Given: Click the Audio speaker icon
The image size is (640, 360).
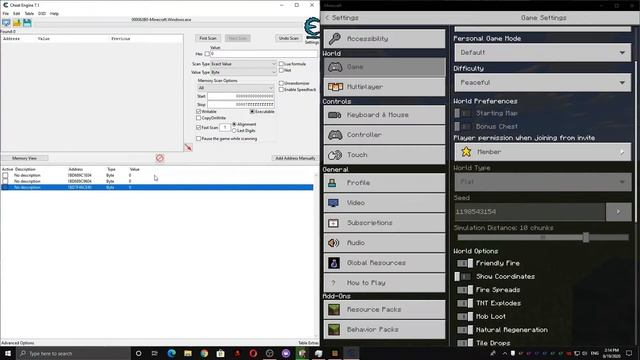Looking at the screenshot, I should pos(333,243).
